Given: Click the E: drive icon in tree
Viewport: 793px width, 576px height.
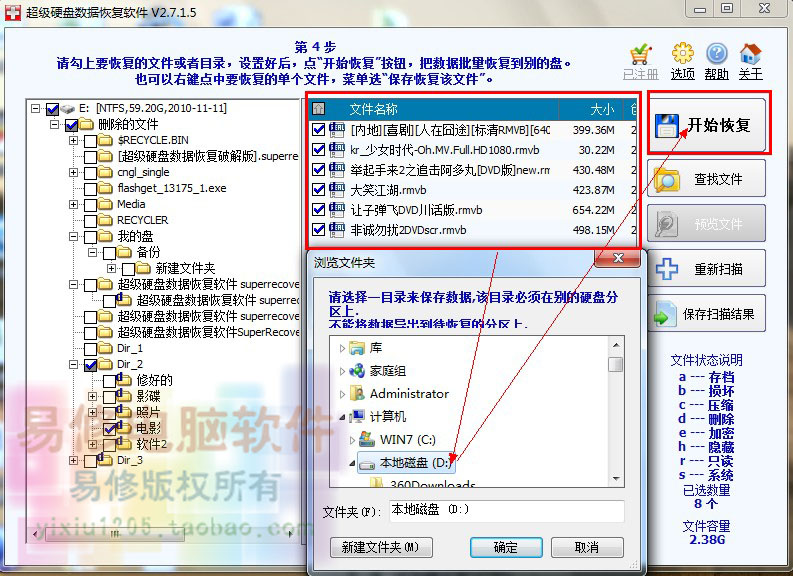Looking at the screenshot, I should pos(68,109).
